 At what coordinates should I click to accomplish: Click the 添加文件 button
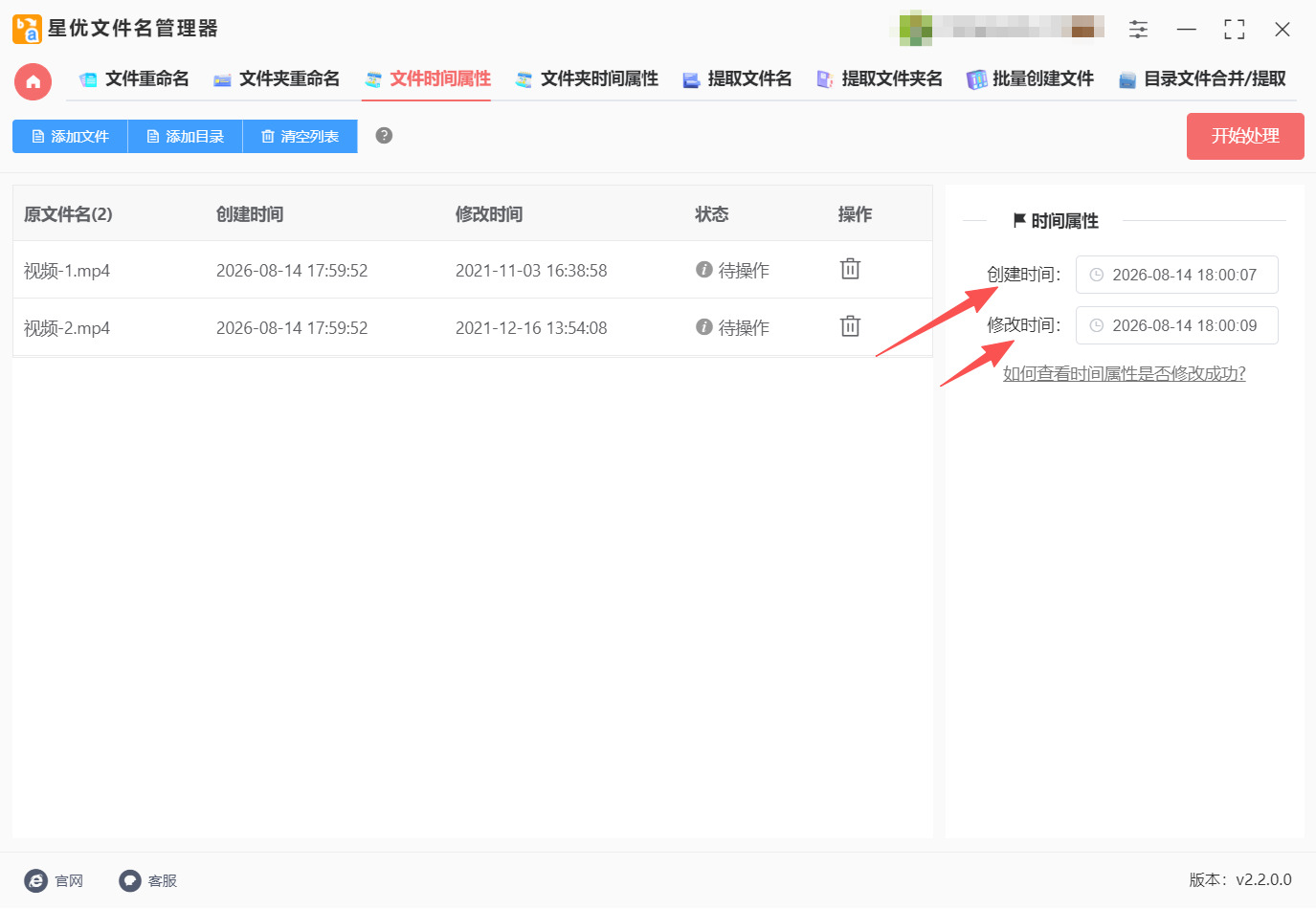[70, 137]
